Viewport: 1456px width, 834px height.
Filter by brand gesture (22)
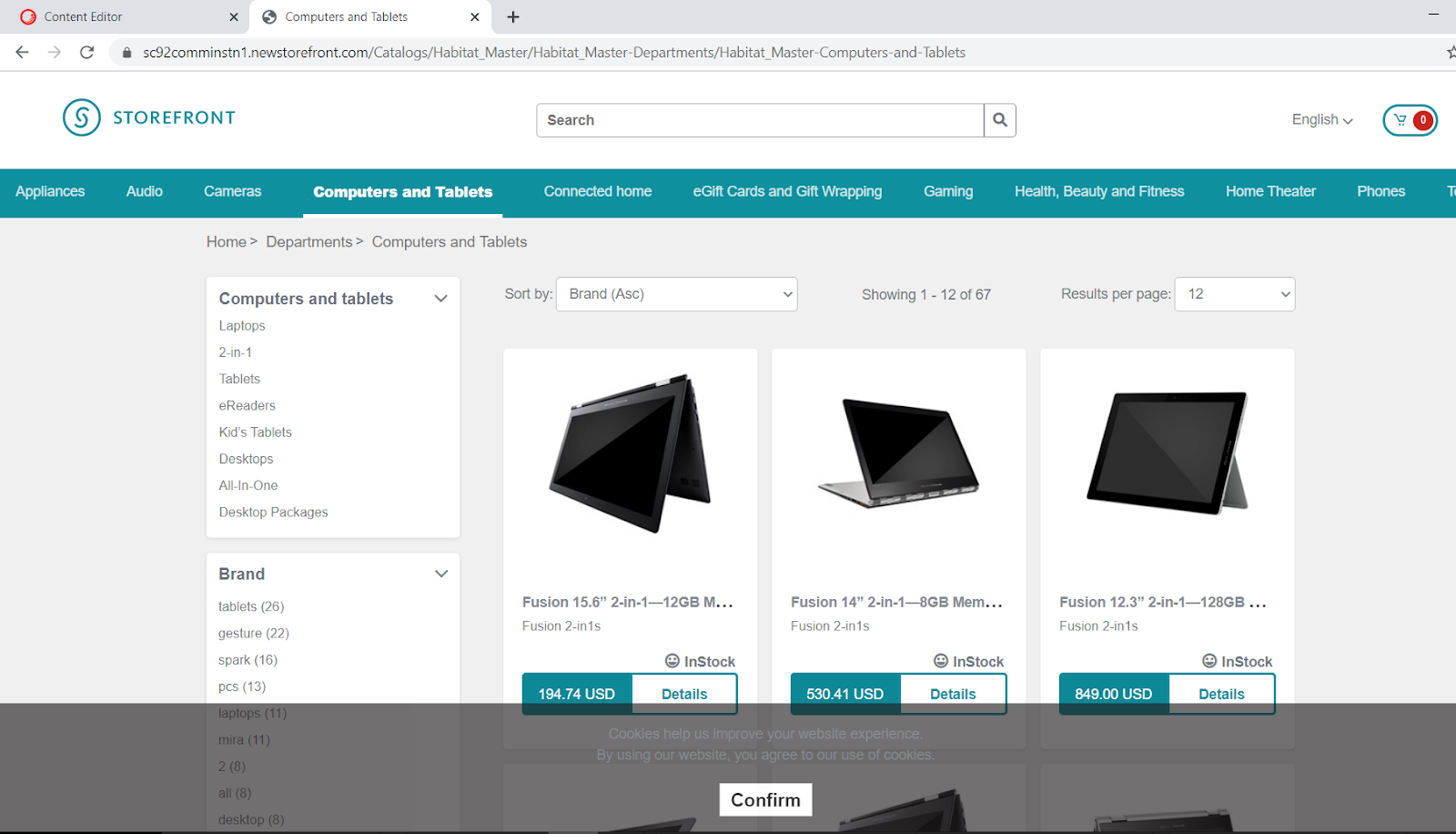(254, 633)
